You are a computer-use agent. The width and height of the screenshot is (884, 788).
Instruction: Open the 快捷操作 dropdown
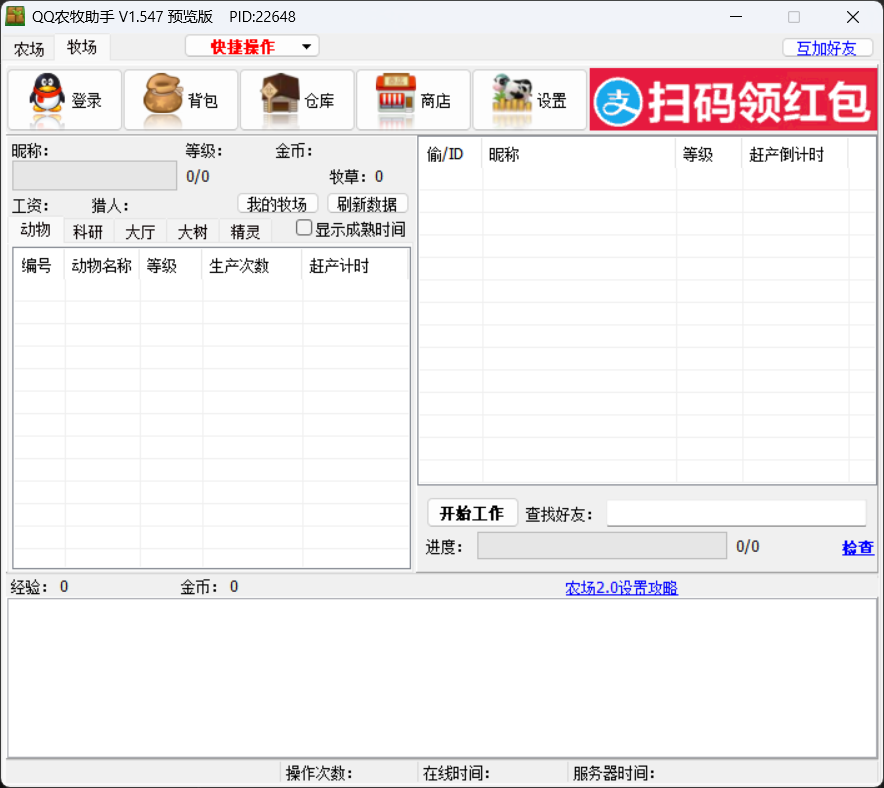coord(251,46)
